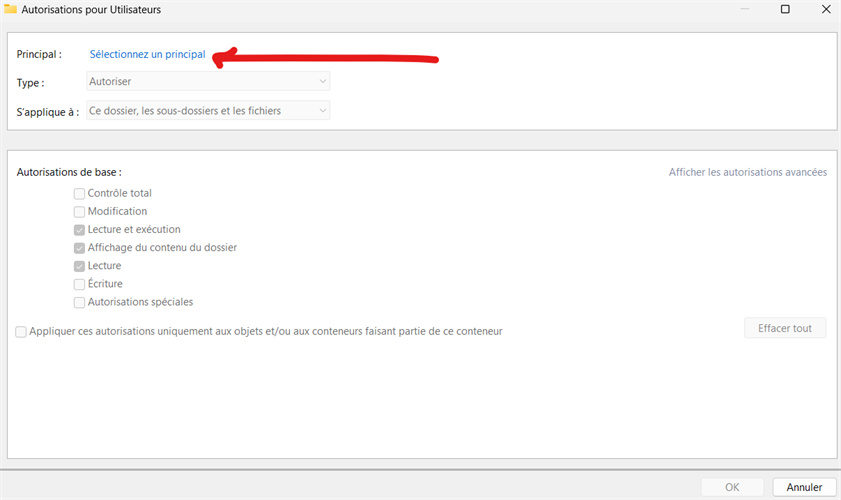
Task: Click the folder icon in title bar
Action: coord(10,9)
